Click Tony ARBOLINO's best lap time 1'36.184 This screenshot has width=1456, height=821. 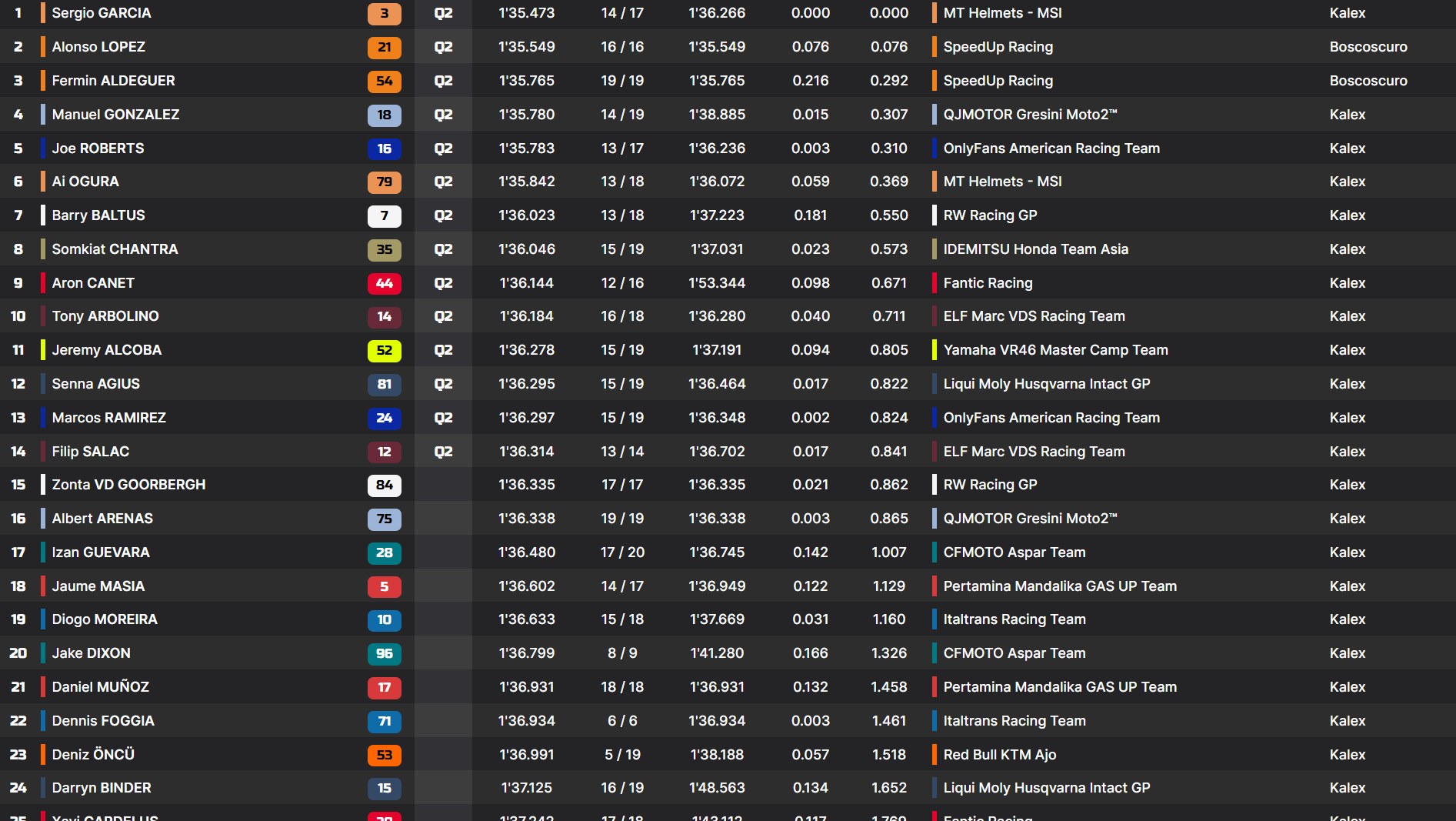coord(526,316)
